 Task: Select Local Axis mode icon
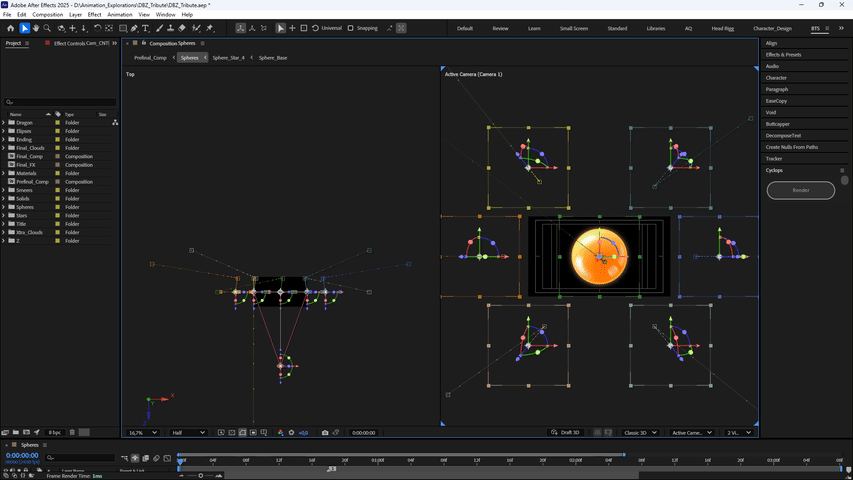point(240,28)
